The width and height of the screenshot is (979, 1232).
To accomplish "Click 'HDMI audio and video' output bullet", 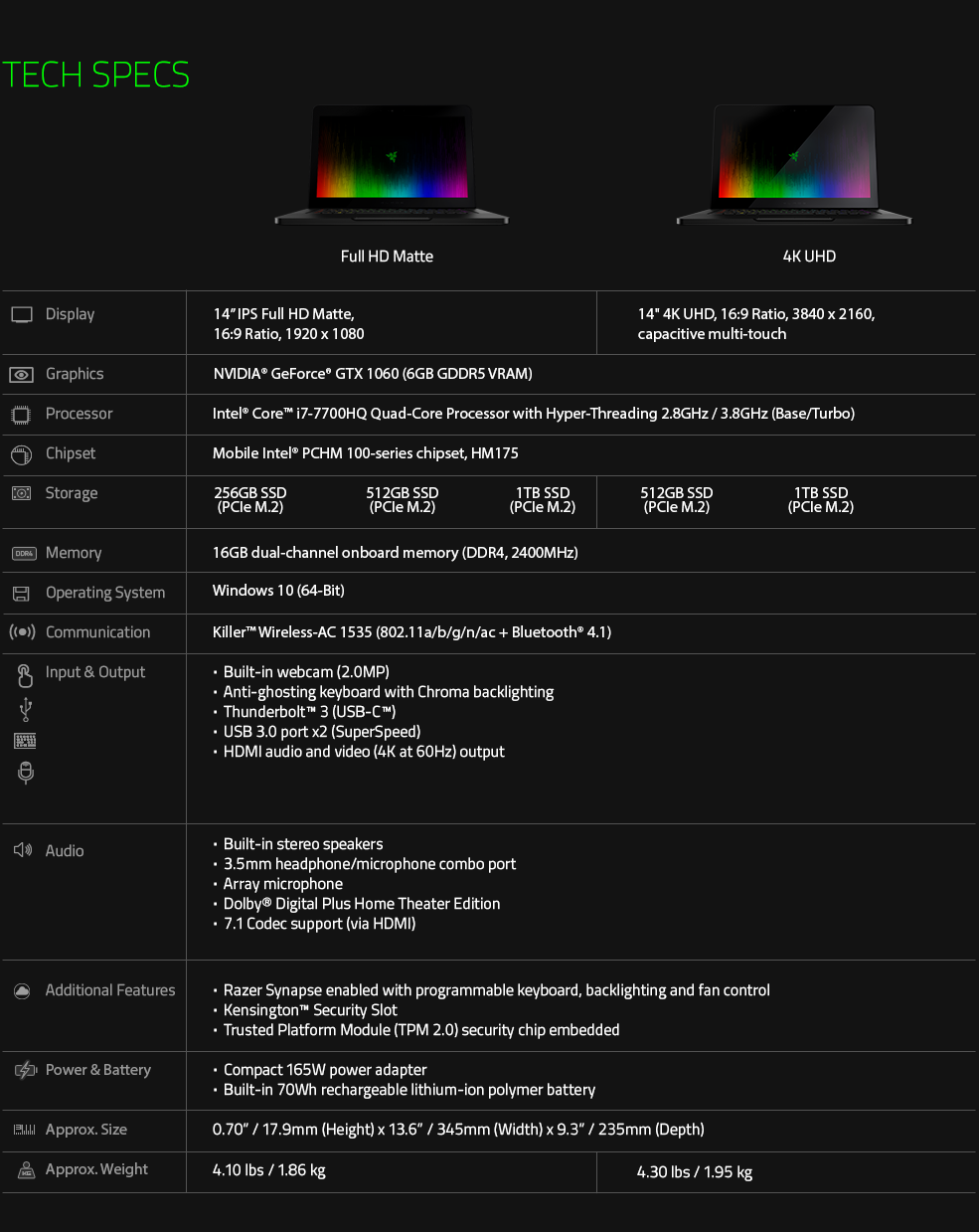I will [364, 752].
